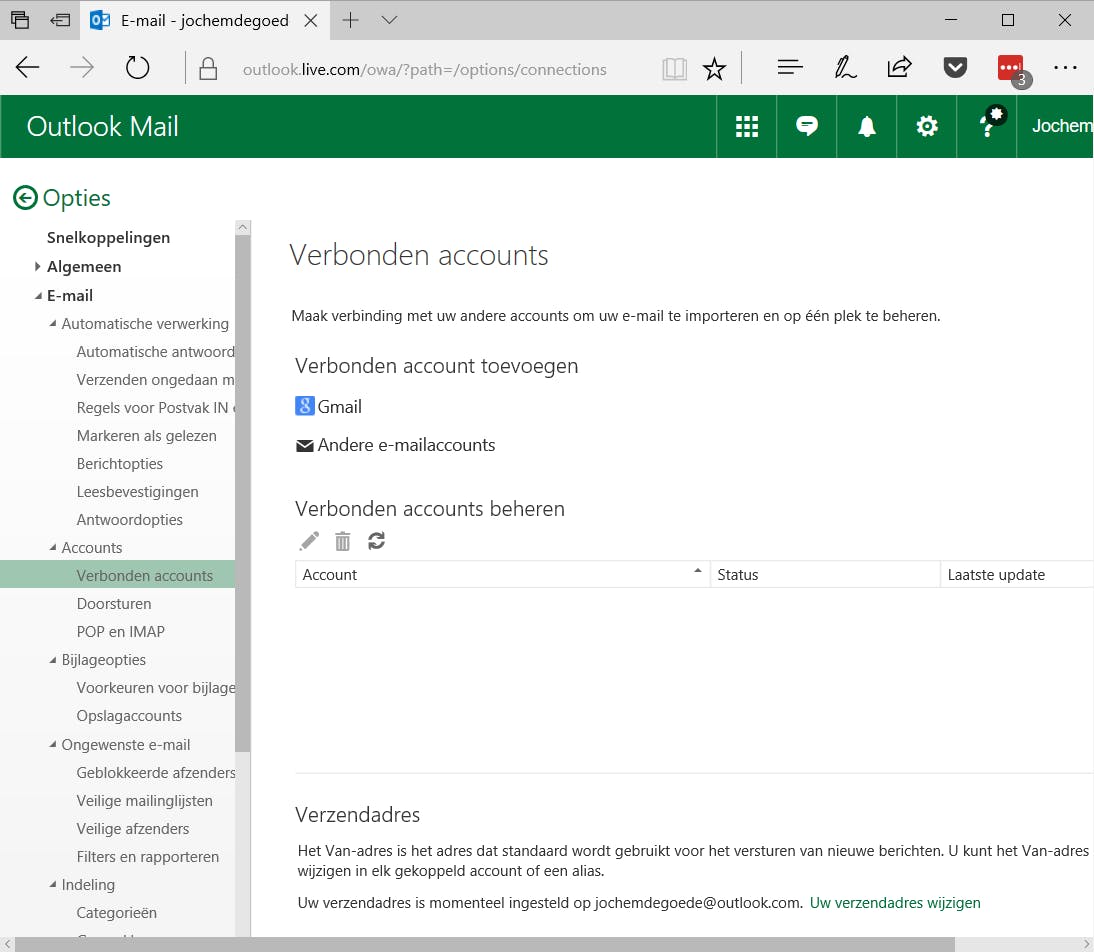View site security lock icon
This screenshot has height=952, width=1094.
click(208, 68)
